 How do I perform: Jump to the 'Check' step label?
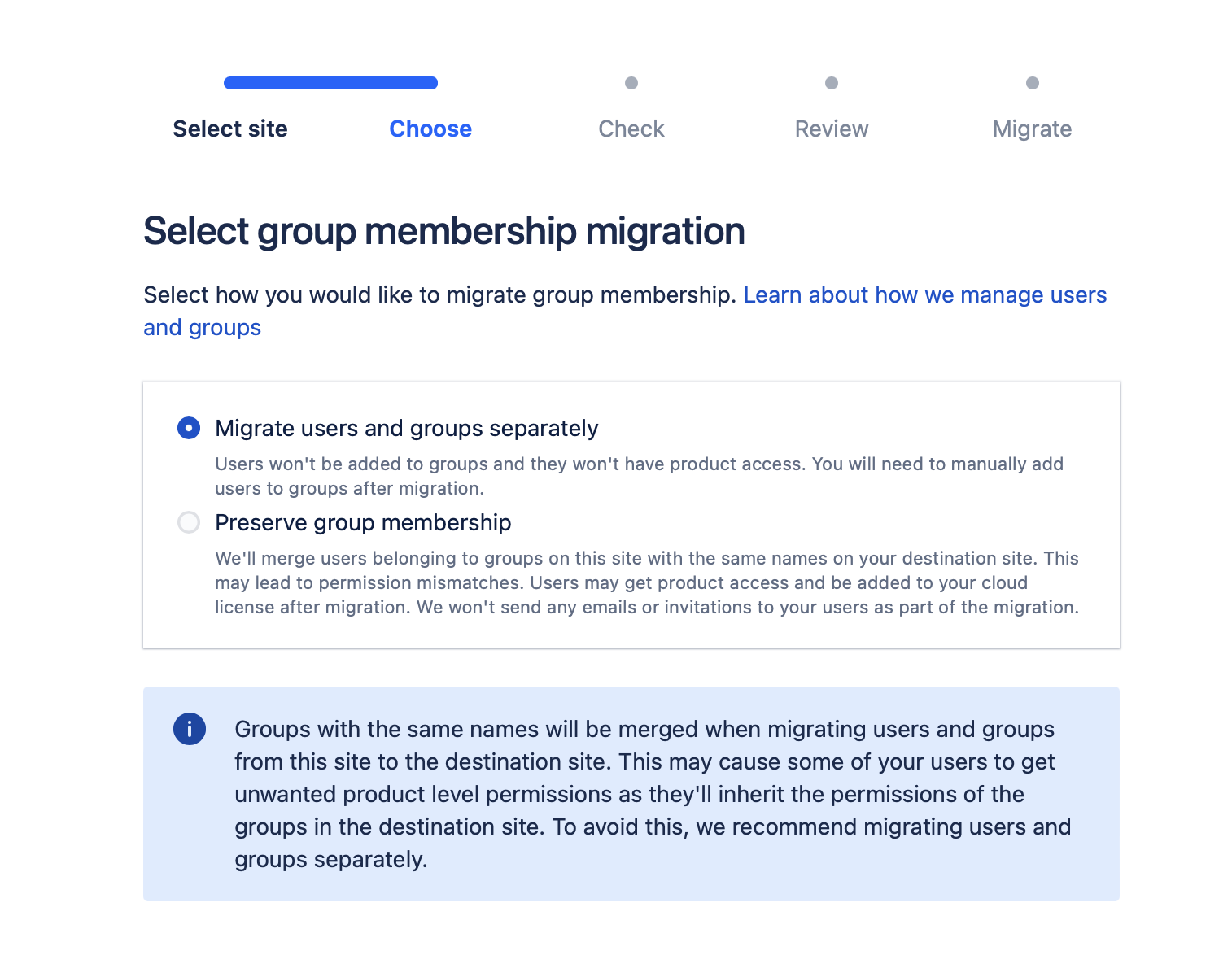[631, 129]
